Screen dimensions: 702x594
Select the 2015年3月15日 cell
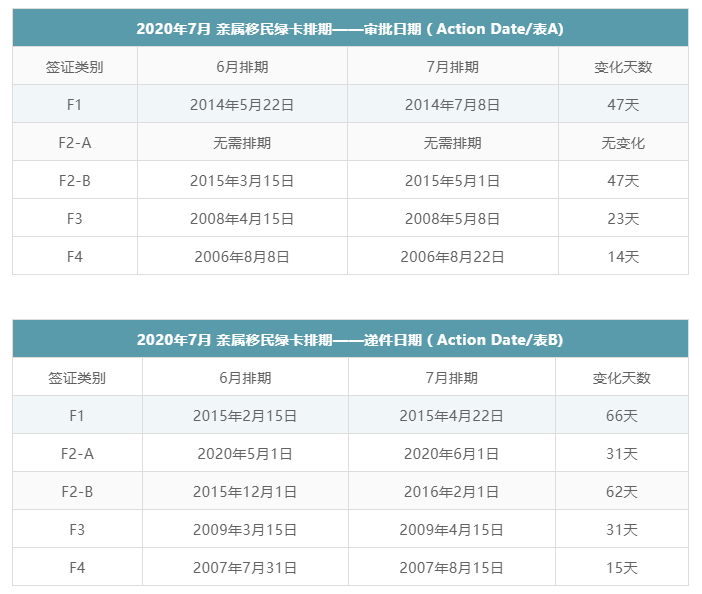[x=242, y=181]
